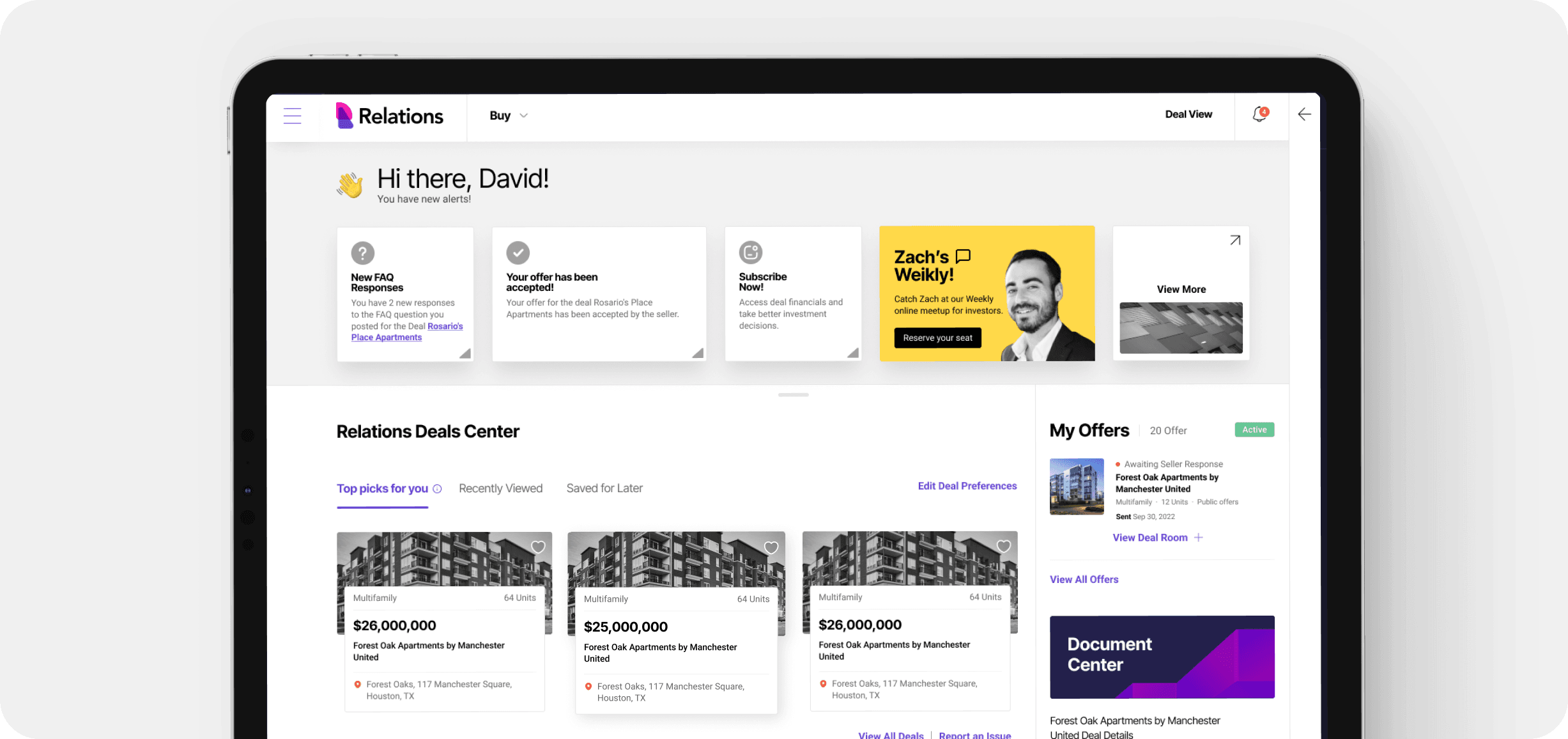Click the chat bubble icon on Zach's Weikly
Viewport: 1568px width, 739px height.
point(963,256)
